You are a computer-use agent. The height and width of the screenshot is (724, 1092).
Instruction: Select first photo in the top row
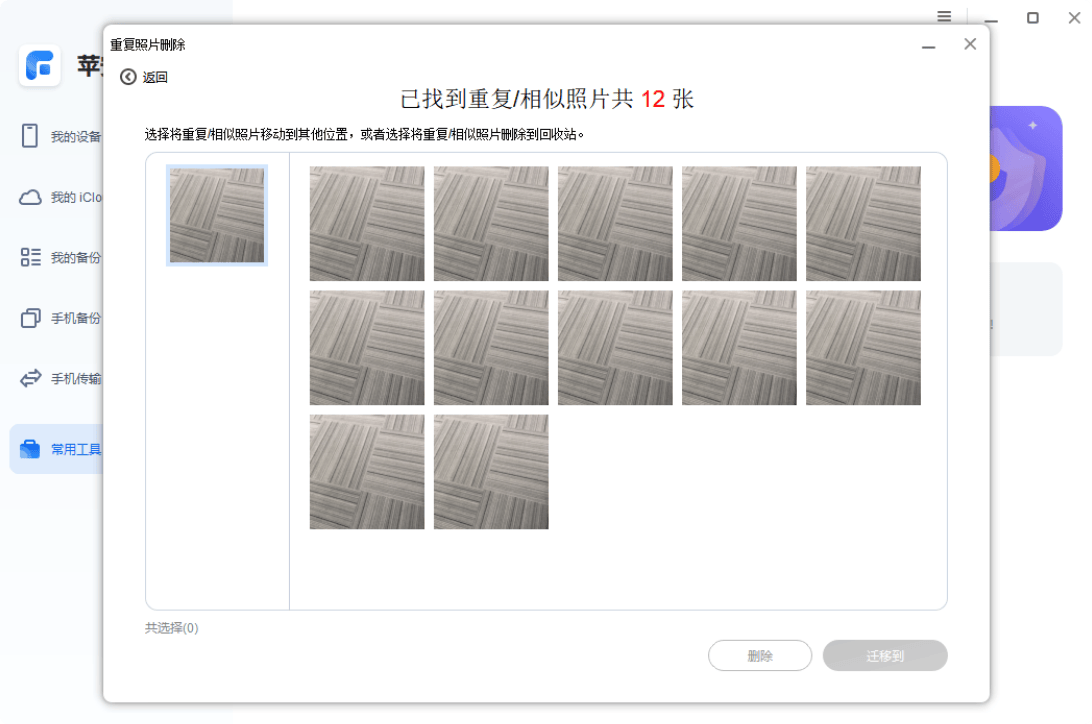(367, 223)
